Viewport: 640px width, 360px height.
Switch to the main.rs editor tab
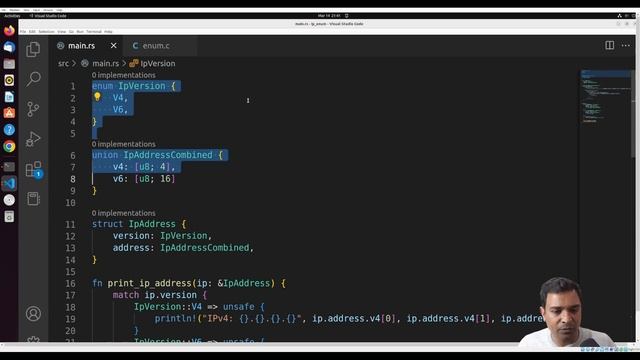pos(81,46)
